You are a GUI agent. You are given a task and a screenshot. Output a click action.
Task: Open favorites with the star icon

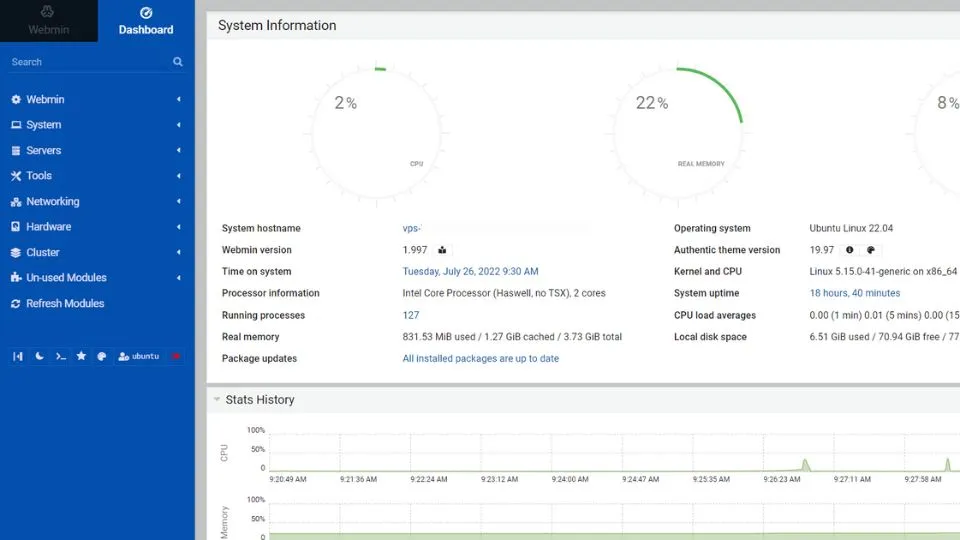coord(81,356)
